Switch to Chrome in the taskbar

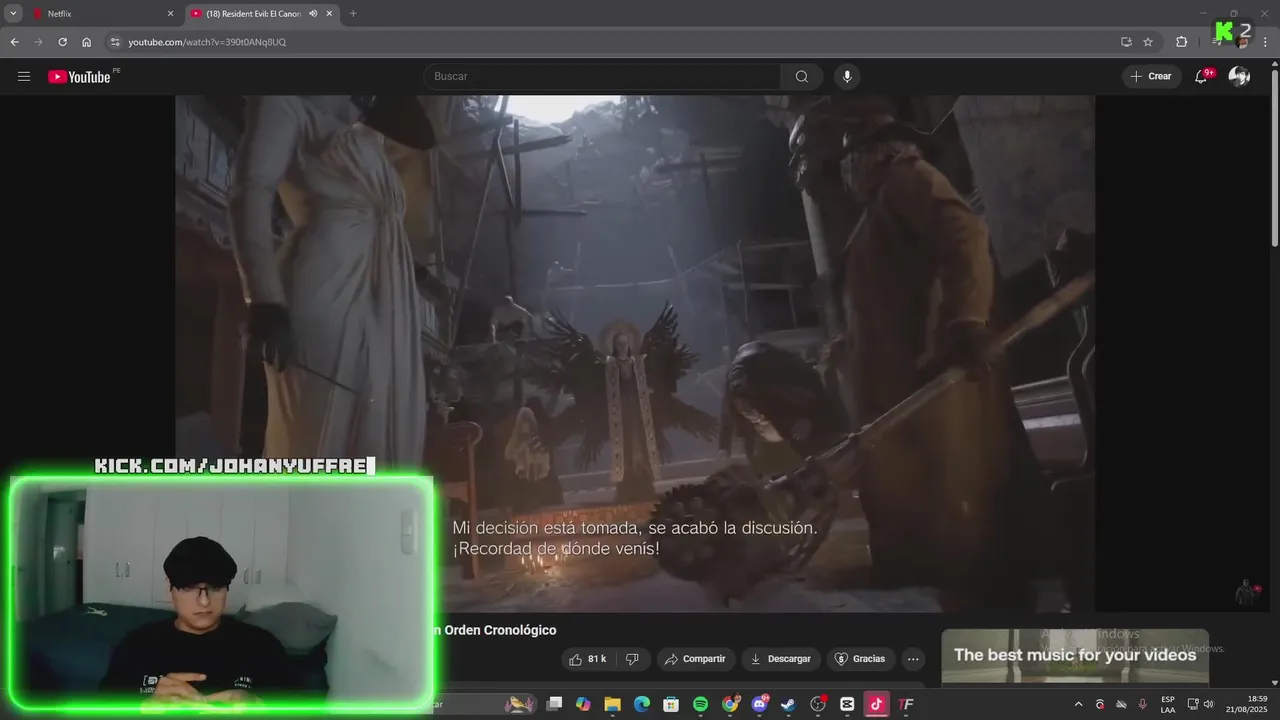[x=730, y=704]
